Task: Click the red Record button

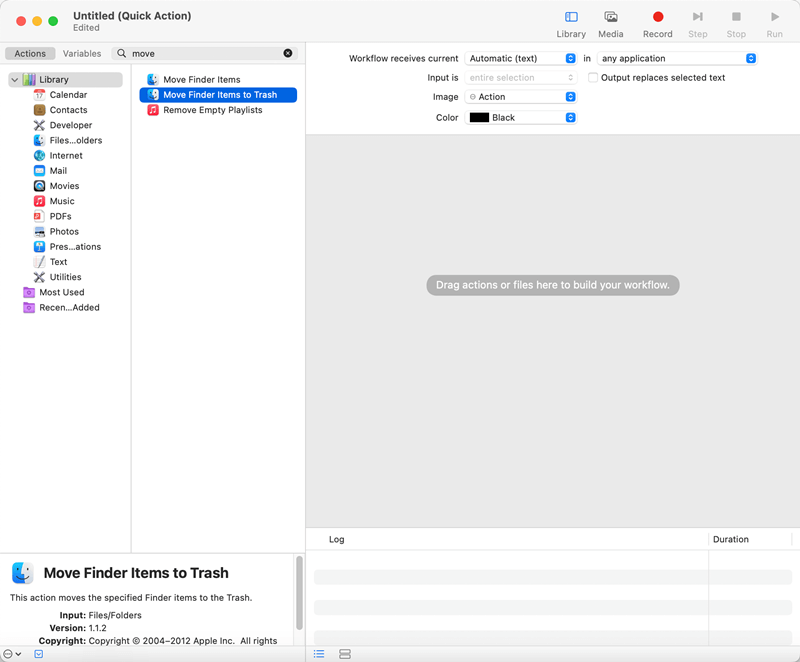Action: 657,17
